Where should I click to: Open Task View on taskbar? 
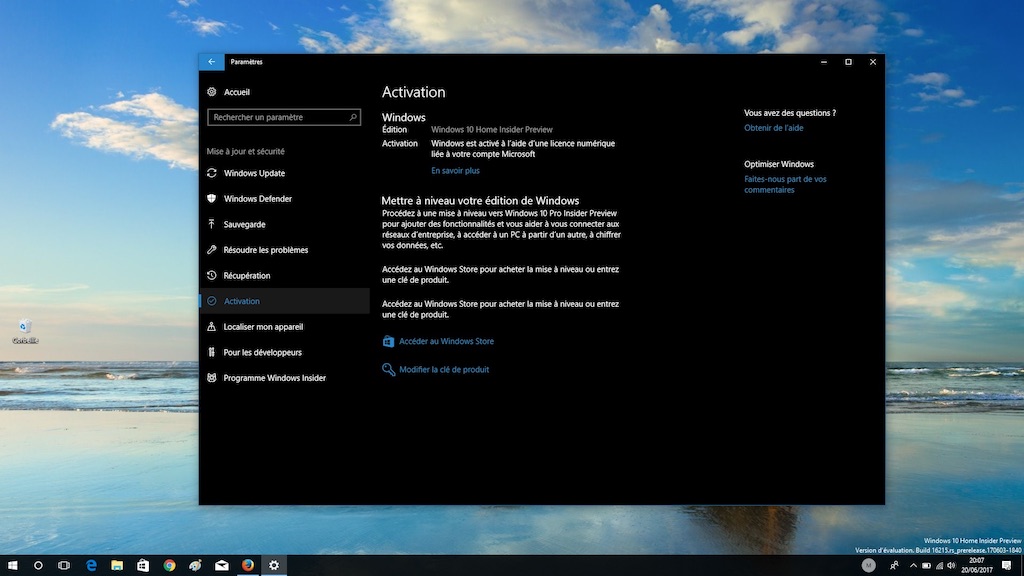[64, 566]
